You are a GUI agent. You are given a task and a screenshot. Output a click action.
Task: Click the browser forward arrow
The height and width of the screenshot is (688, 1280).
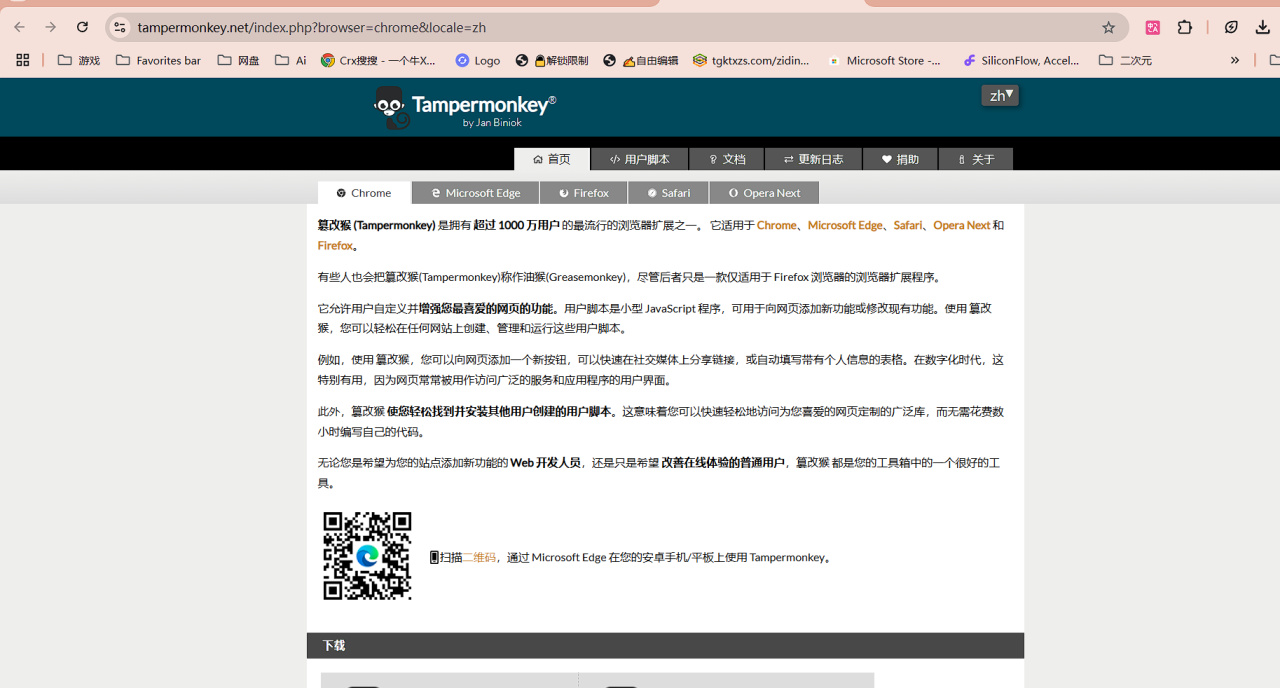(51, 27)
